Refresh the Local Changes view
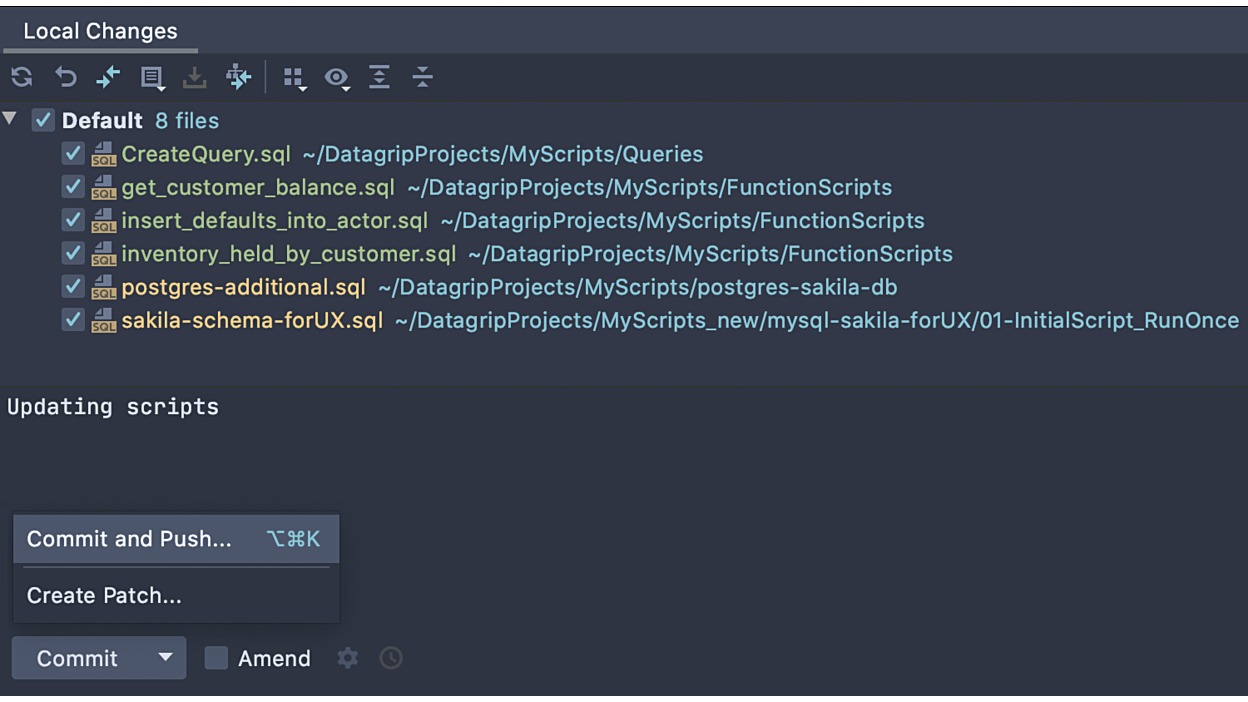Viewport: 1248px width, 702px height. pyautogui.click(x=21, y=77)
